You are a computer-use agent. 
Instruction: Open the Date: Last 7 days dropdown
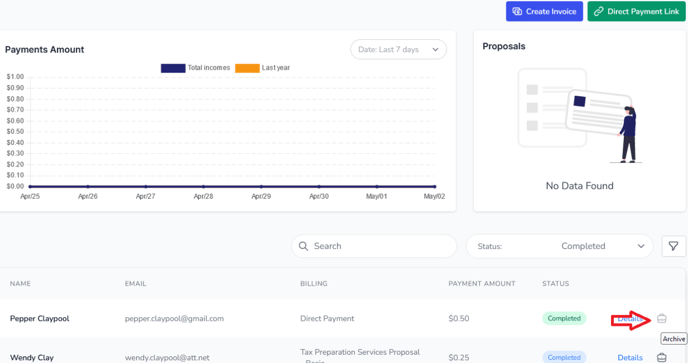coord(398,50)
